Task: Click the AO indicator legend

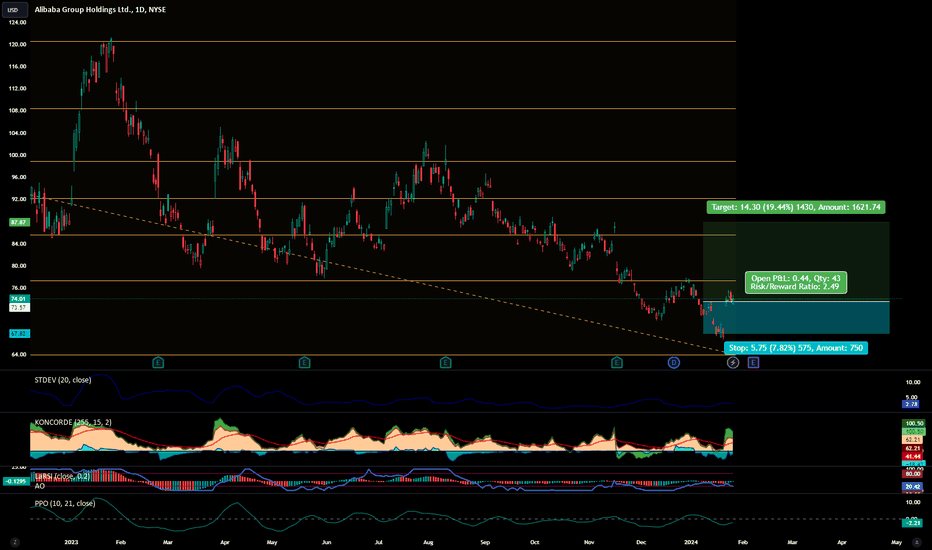Action: coord(39,486)
